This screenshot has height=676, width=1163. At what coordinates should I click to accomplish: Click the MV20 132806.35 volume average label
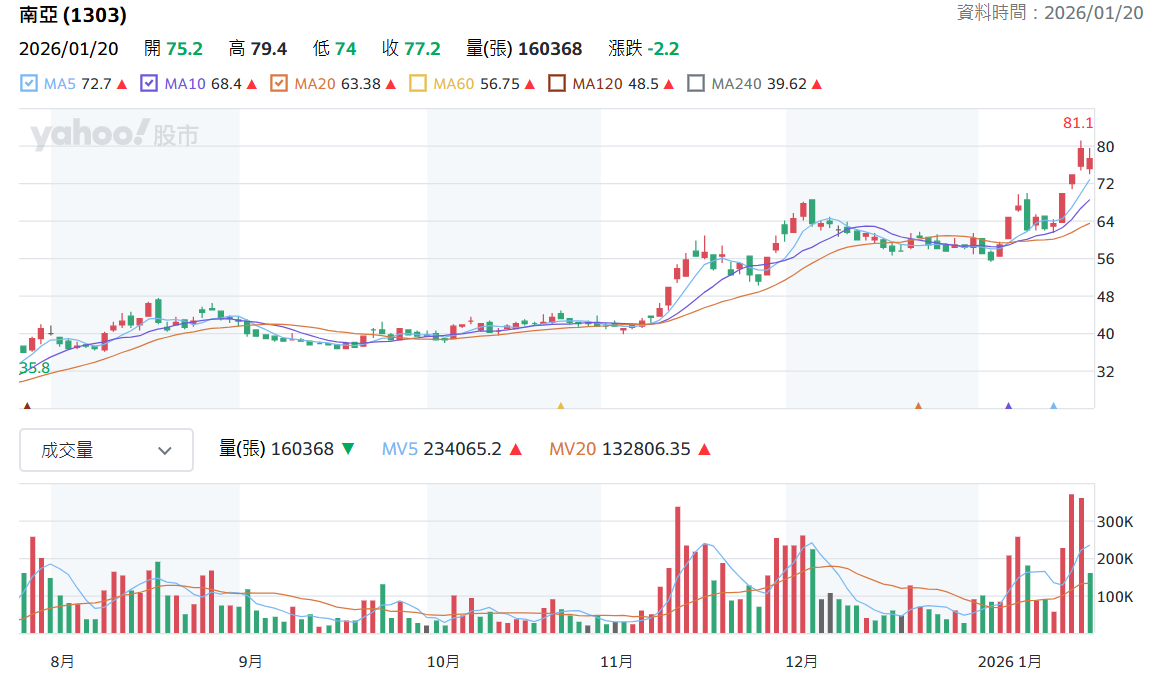click(619, 449)
